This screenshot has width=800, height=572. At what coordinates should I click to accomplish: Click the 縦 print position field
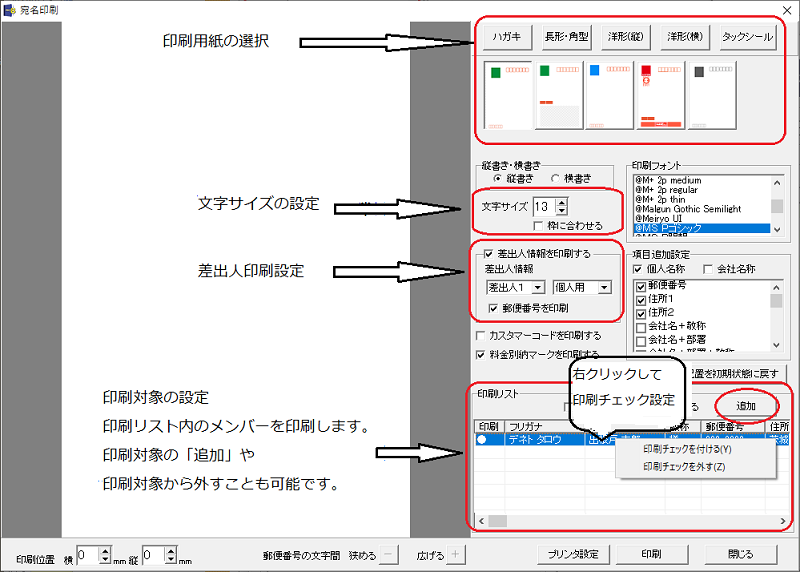tap(154, 555)
